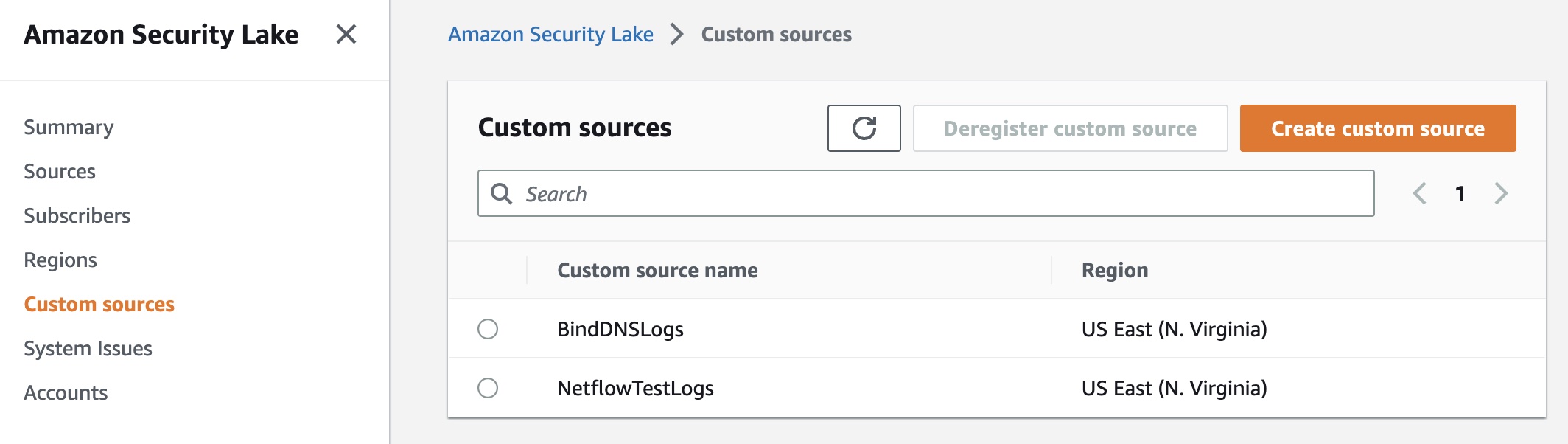Select the NetflowTestLogs radio button

point(488,388)
